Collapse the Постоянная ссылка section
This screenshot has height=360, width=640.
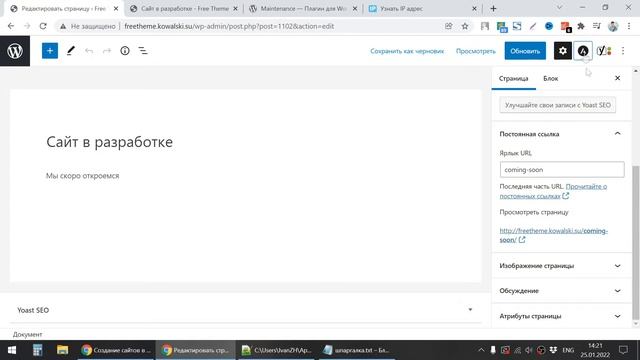click(562, 134)
